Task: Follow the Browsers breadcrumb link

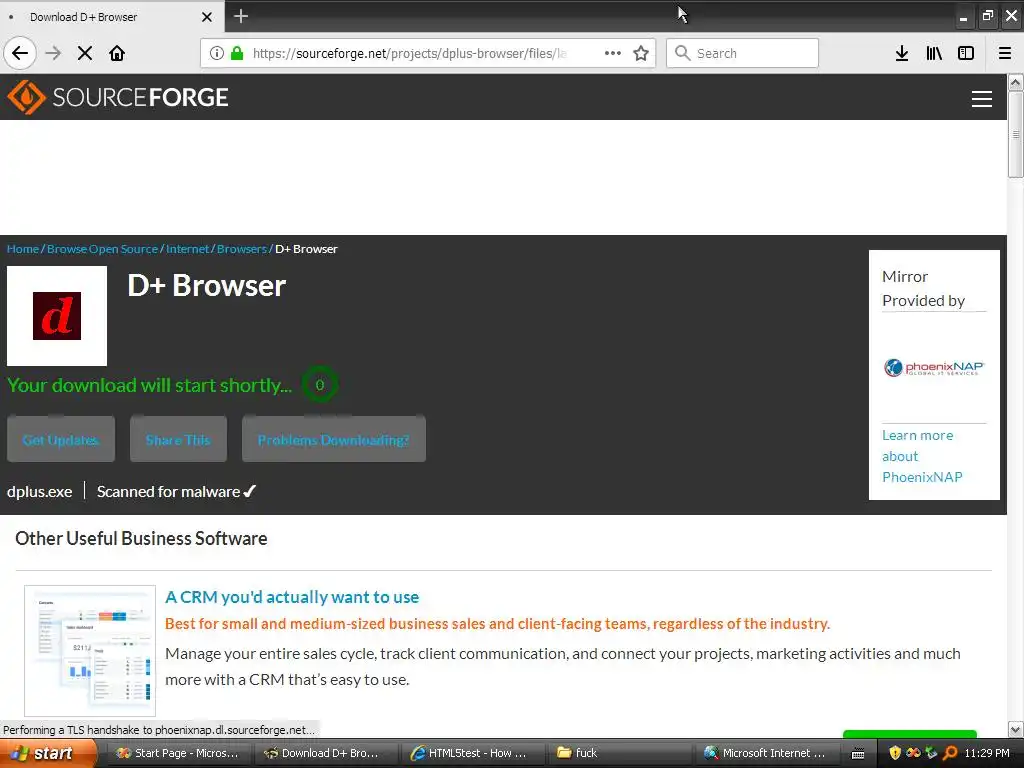Action: click(x=242, y=249)
